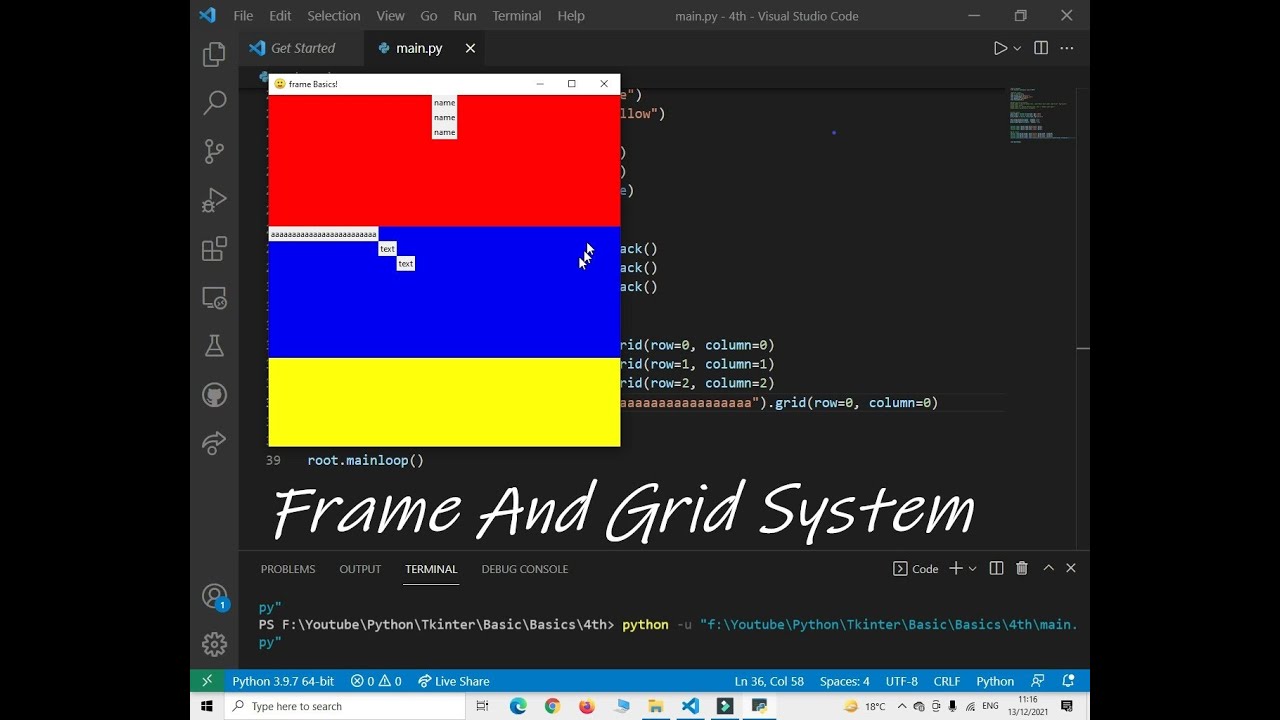Open errors and warnings count in status bar
Image resolution: width=1280 pixels, height=720 pixels.
click(x=376, y=681)
